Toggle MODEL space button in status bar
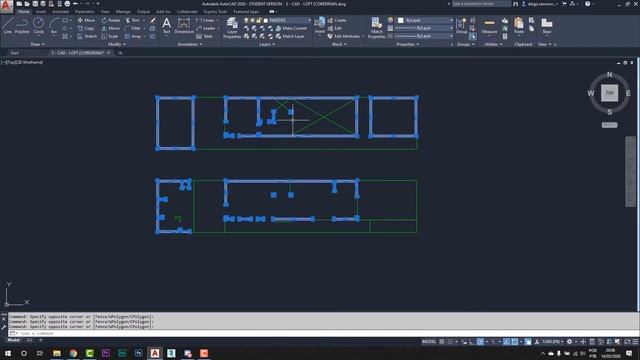This screenshot has height=360, width=640. pyautogui.click(x=429, y=342)
